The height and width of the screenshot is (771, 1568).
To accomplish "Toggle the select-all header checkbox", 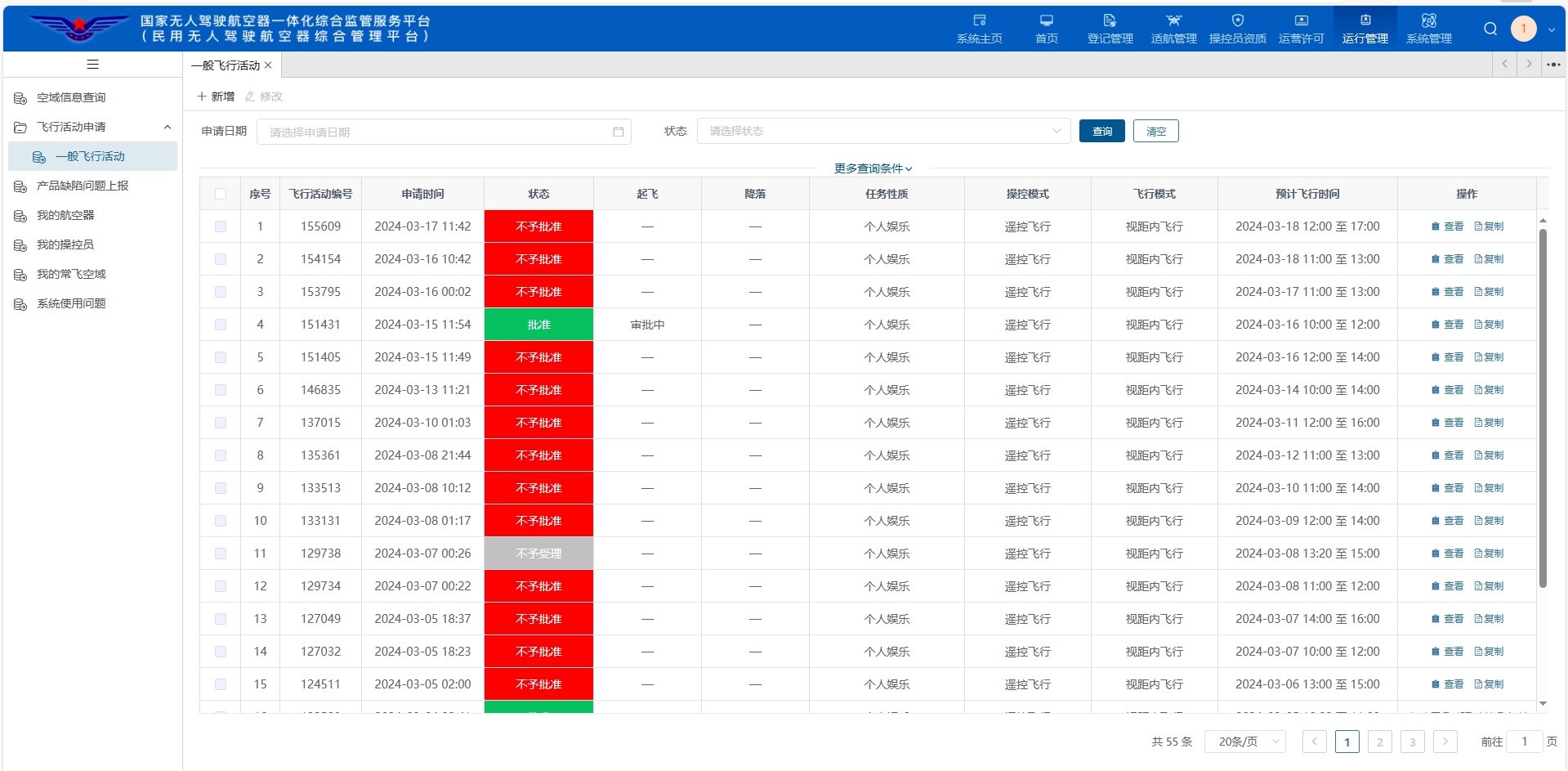I will pos(221,194).
